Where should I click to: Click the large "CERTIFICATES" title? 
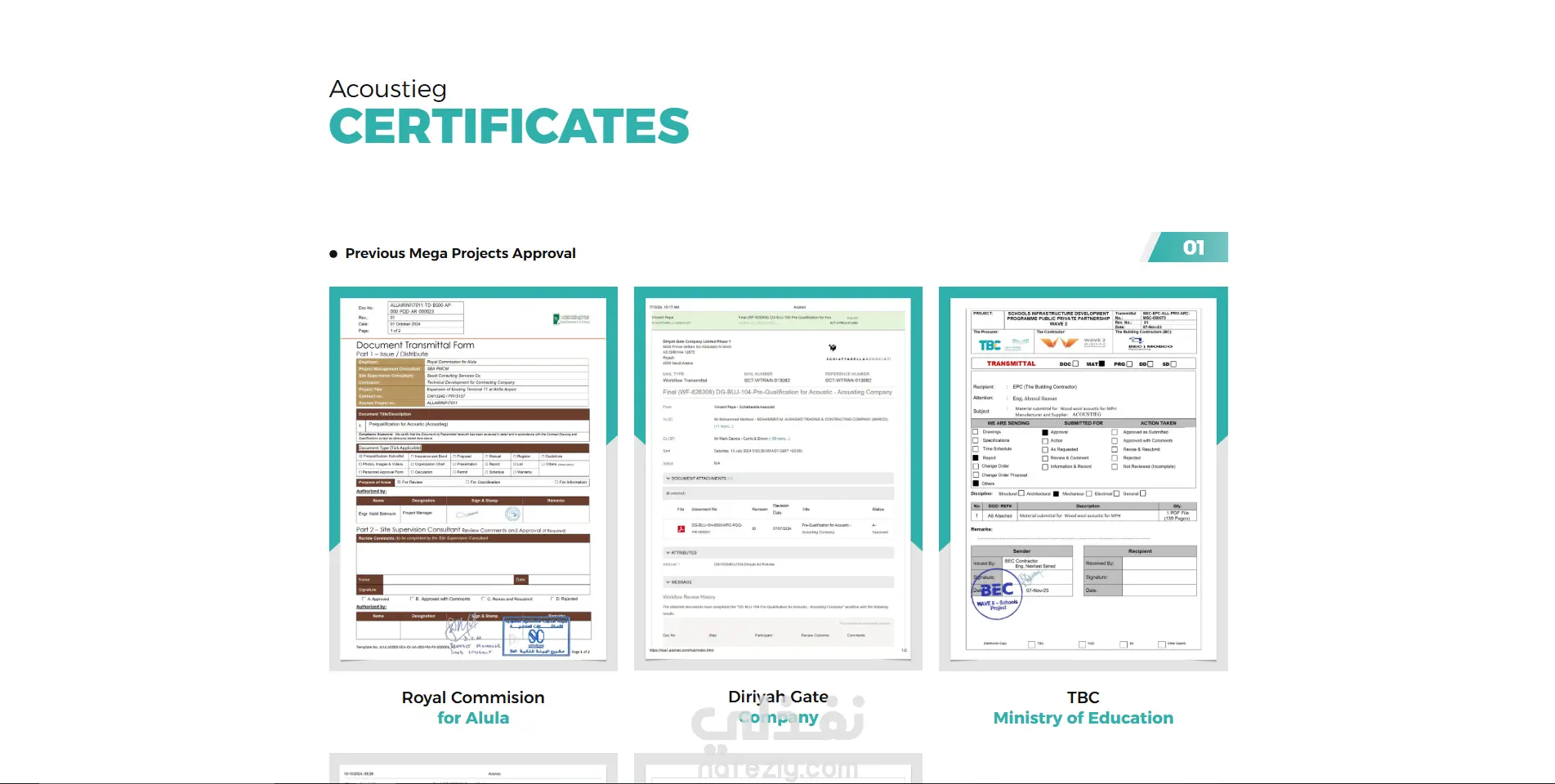(509, 126)
